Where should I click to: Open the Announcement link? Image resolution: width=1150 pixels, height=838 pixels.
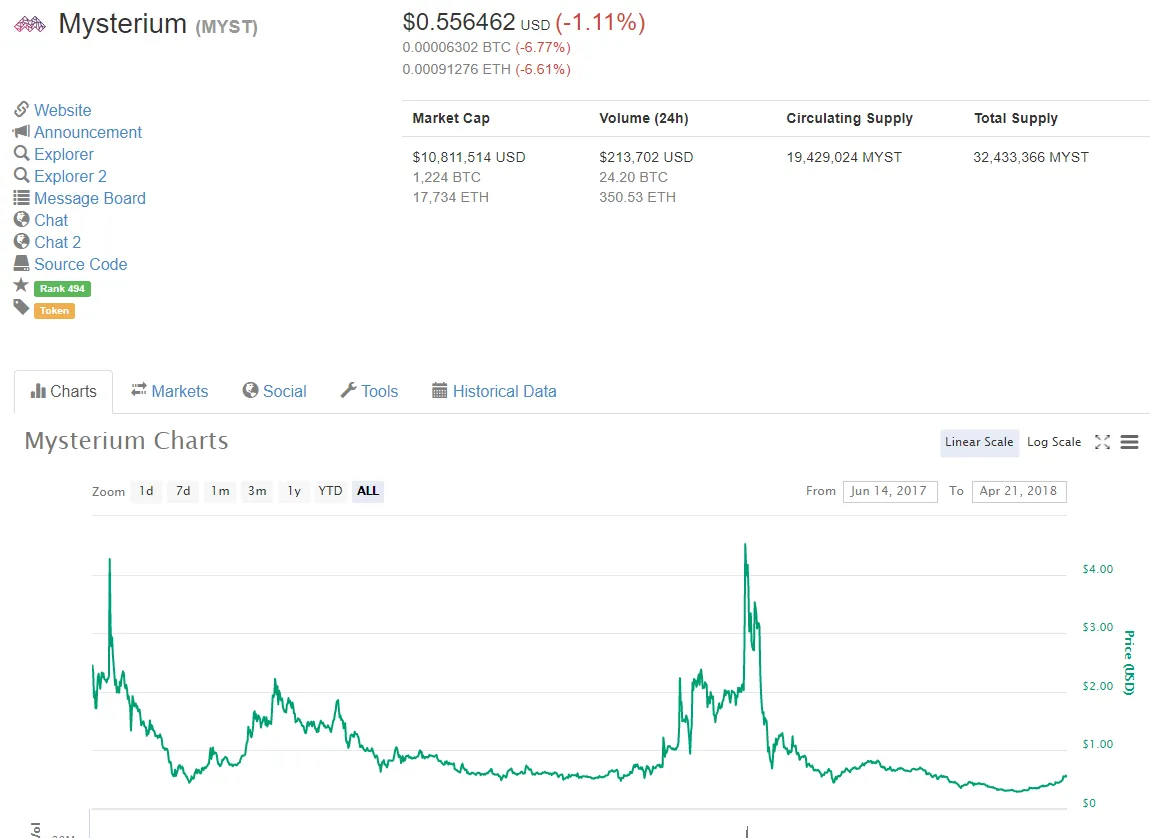pos(88,132)
